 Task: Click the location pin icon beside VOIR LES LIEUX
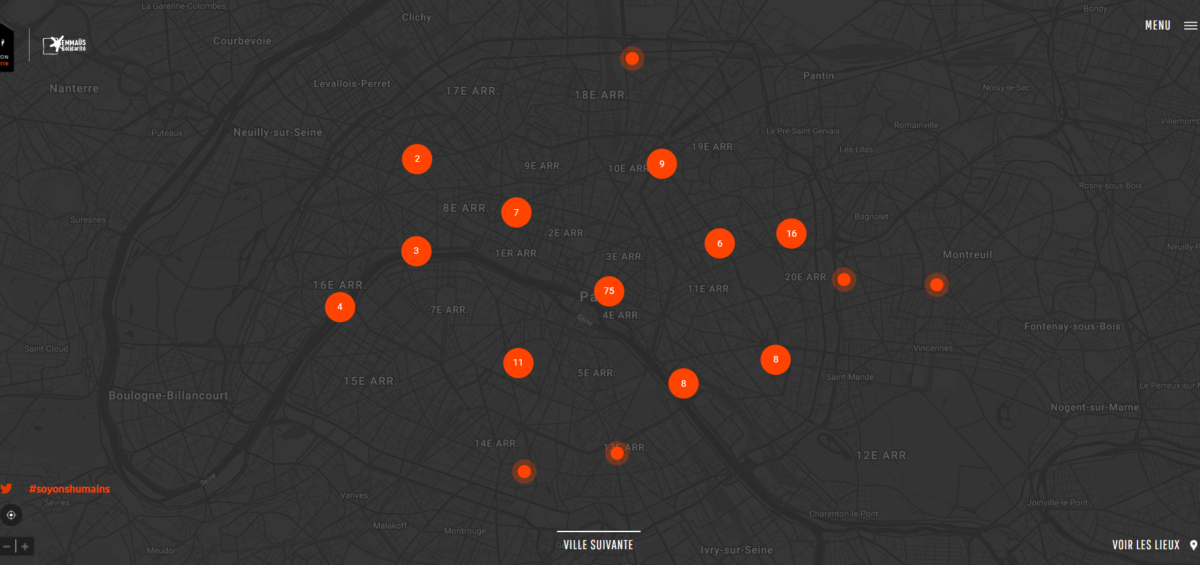pyautogui.click(x=1193, y=545)
